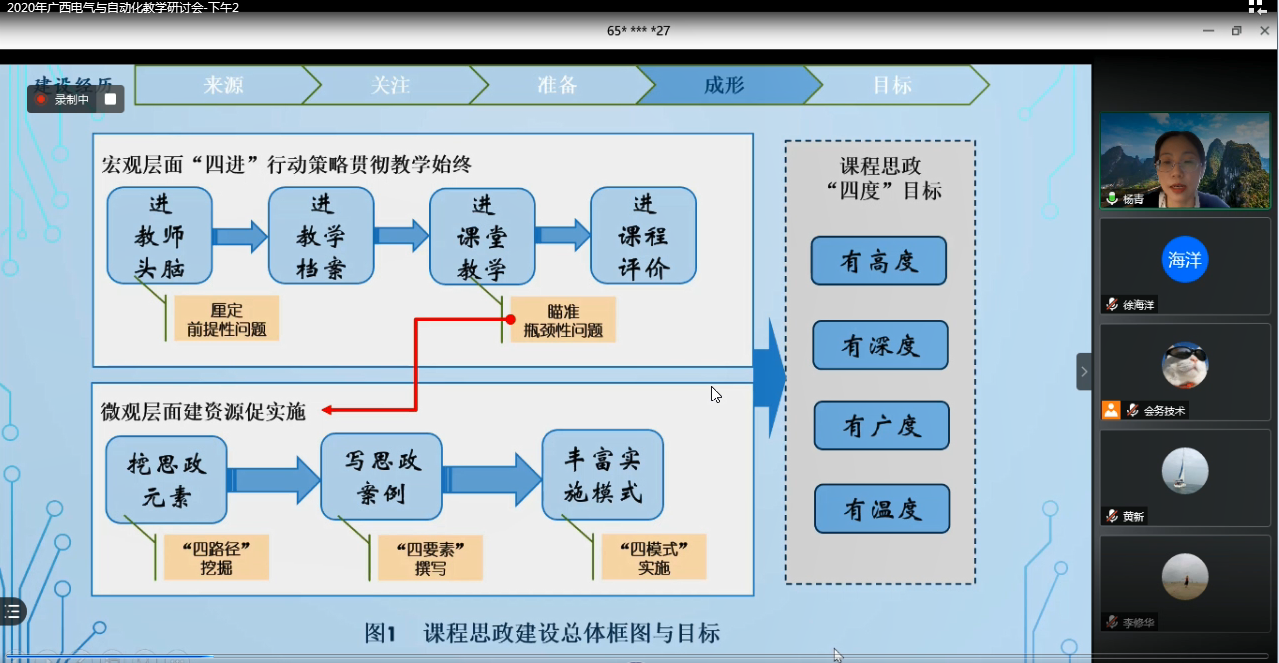
Task: Select the 海洋 avatar tile
Action: point(1185,260)
